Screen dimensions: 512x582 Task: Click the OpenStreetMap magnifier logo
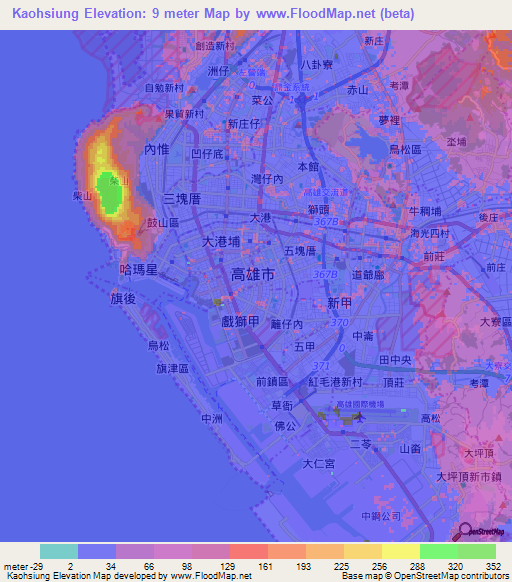point(479,532)
